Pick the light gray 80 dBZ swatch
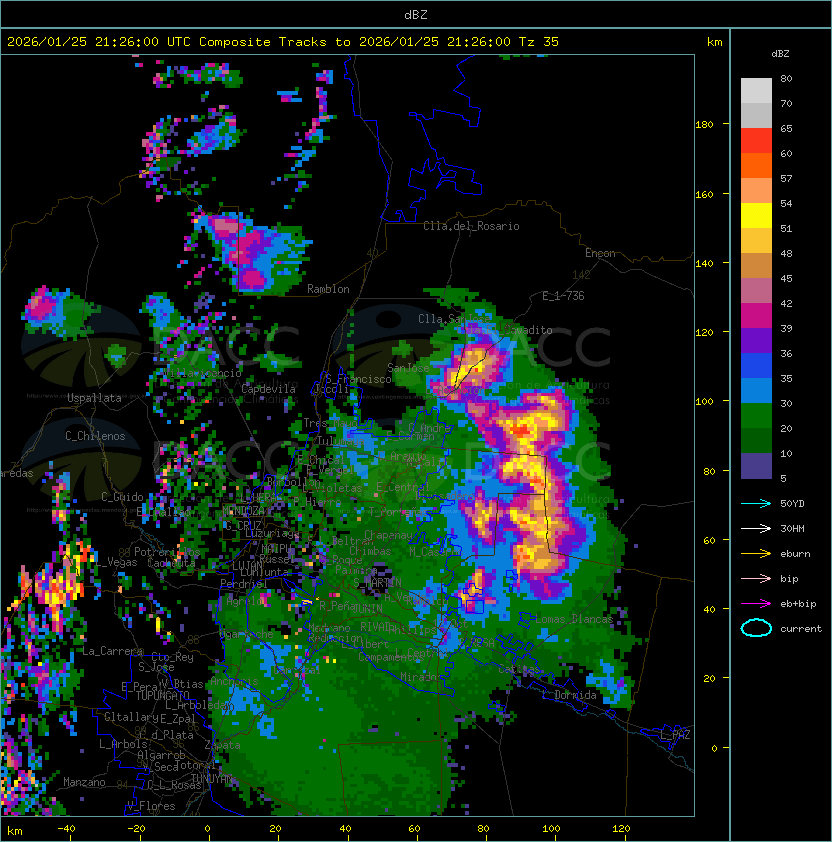Image resolution: width=832 pixels, height=842 pixels. [756, 90]
